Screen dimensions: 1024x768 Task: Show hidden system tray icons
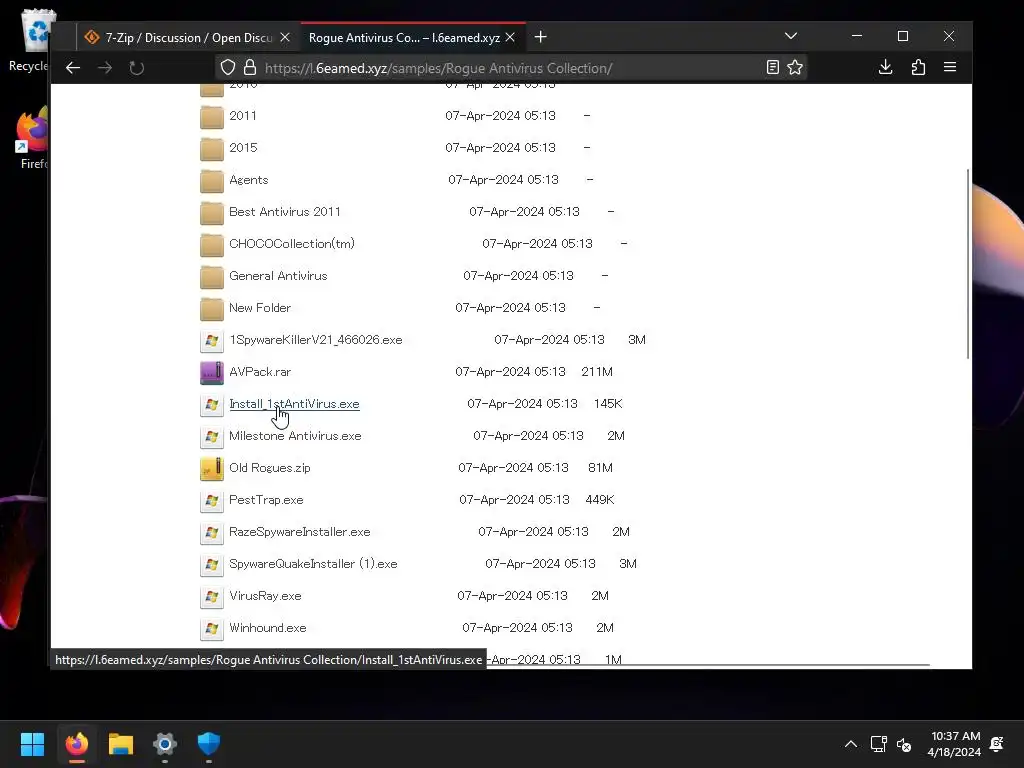850,744
